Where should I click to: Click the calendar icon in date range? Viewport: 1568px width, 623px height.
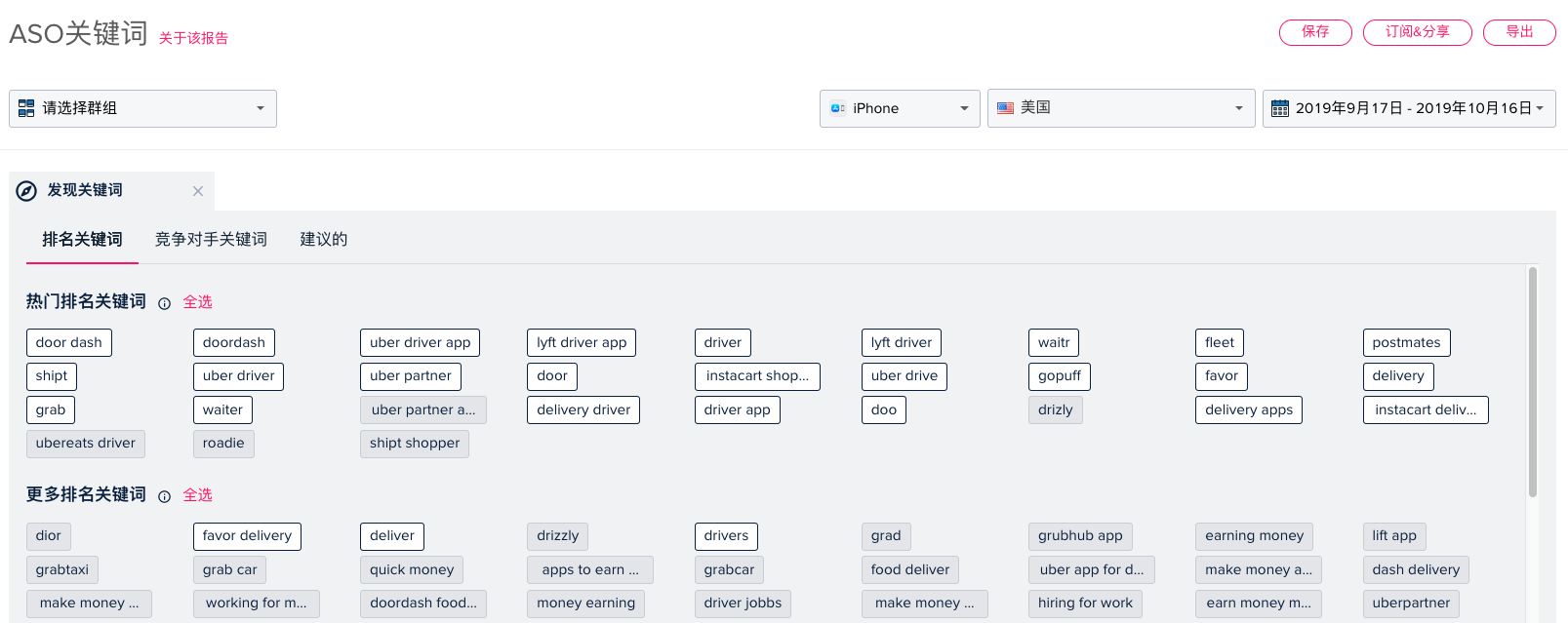point(1280,108)
